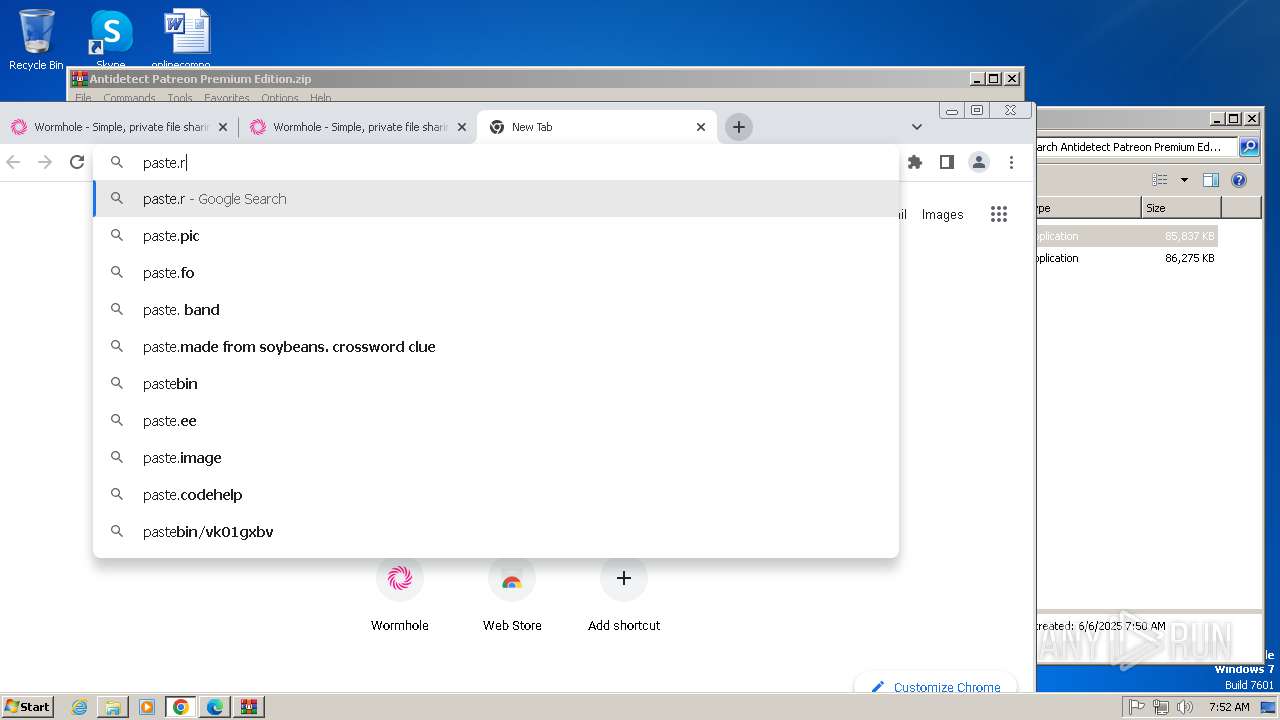Viewport: 1280px width, 720px height.
Task: Open WinRAR Commands menu
Action: (129, 98)
